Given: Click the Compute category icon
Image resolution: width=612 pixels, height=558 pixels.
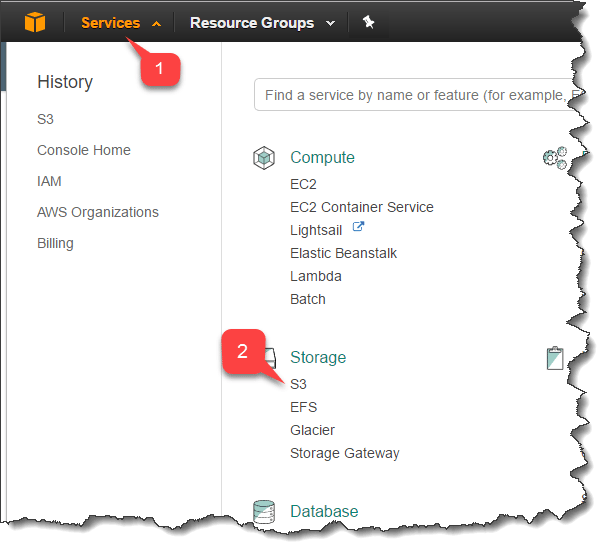Looking at the screenshot, I should coord(264,158).
